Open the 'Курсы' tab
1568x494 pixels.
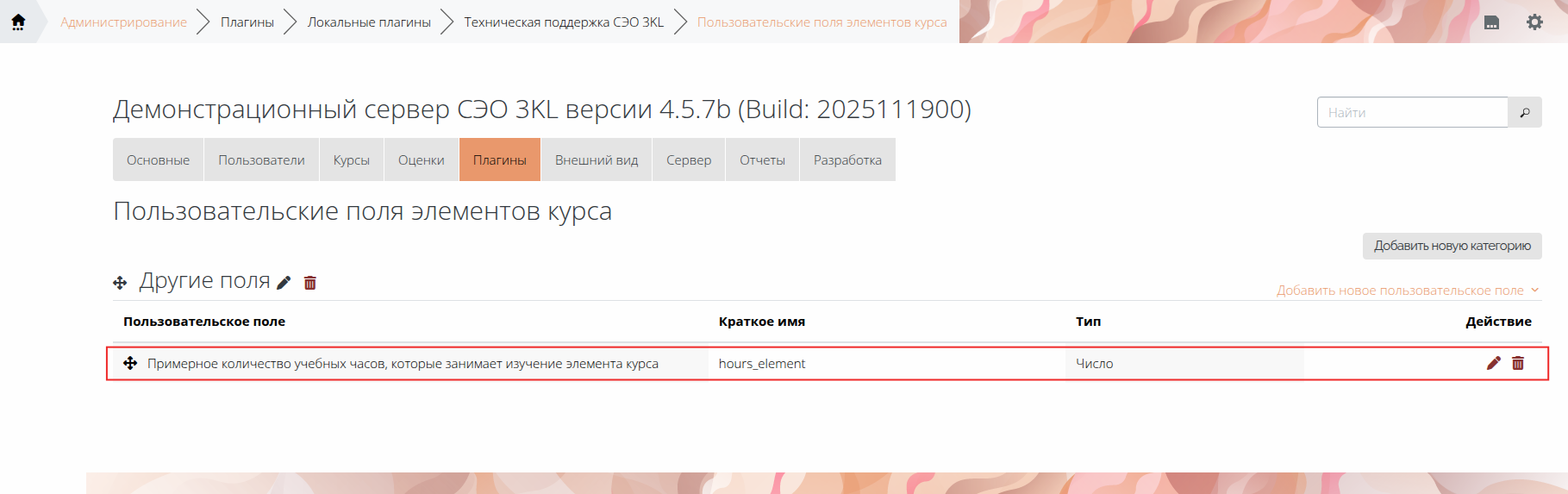(352, 160)
